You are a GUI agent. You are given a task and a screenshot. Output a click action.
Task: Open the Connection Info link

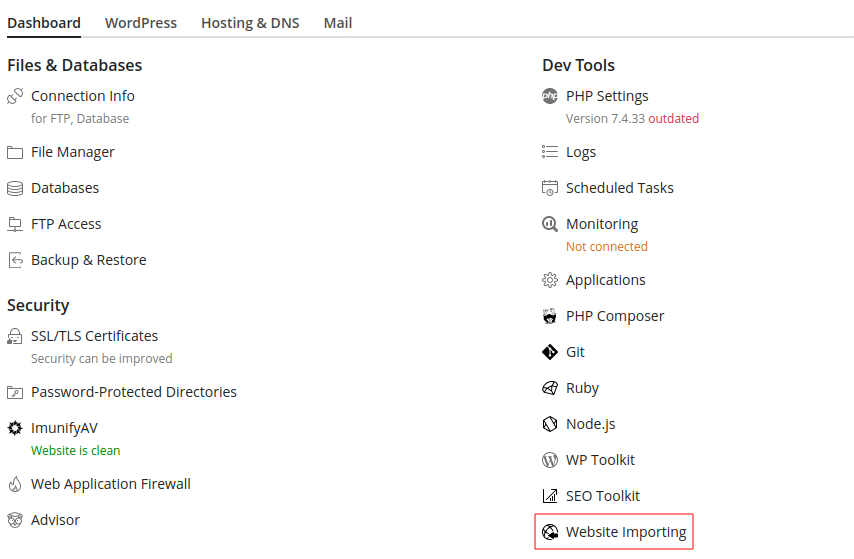[x=83, y=96]
